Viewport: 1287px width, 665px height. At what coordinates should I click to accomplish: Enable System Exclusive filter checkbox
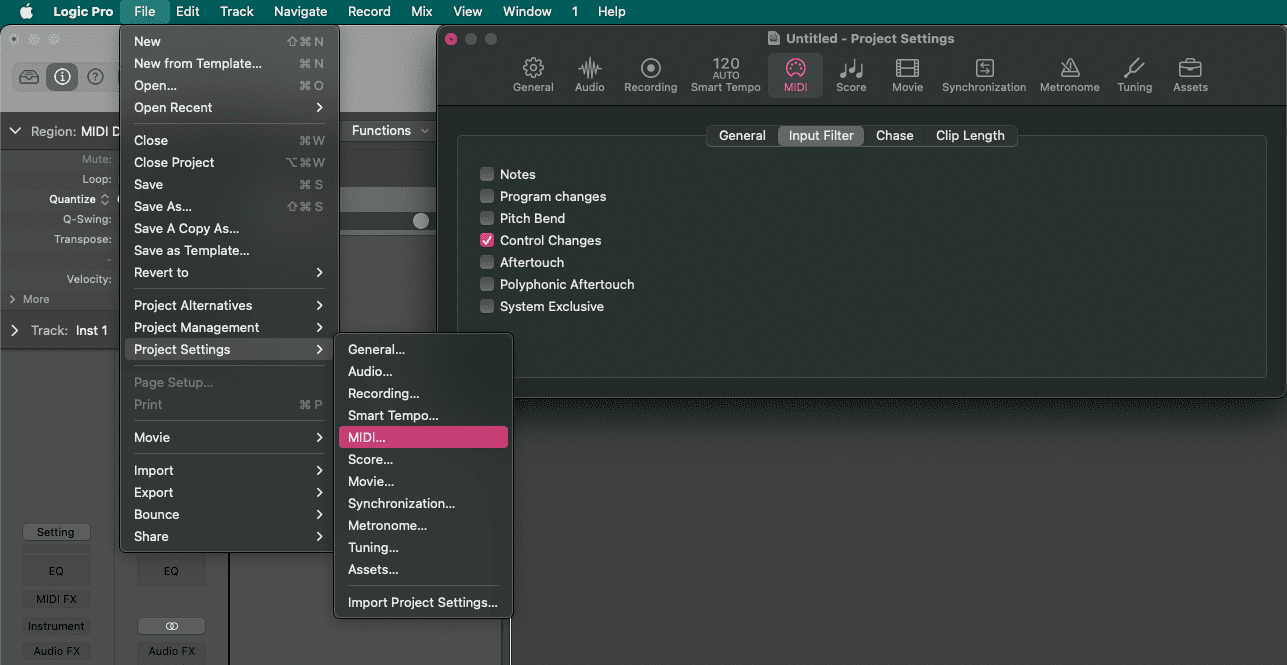tap(487, 306)
